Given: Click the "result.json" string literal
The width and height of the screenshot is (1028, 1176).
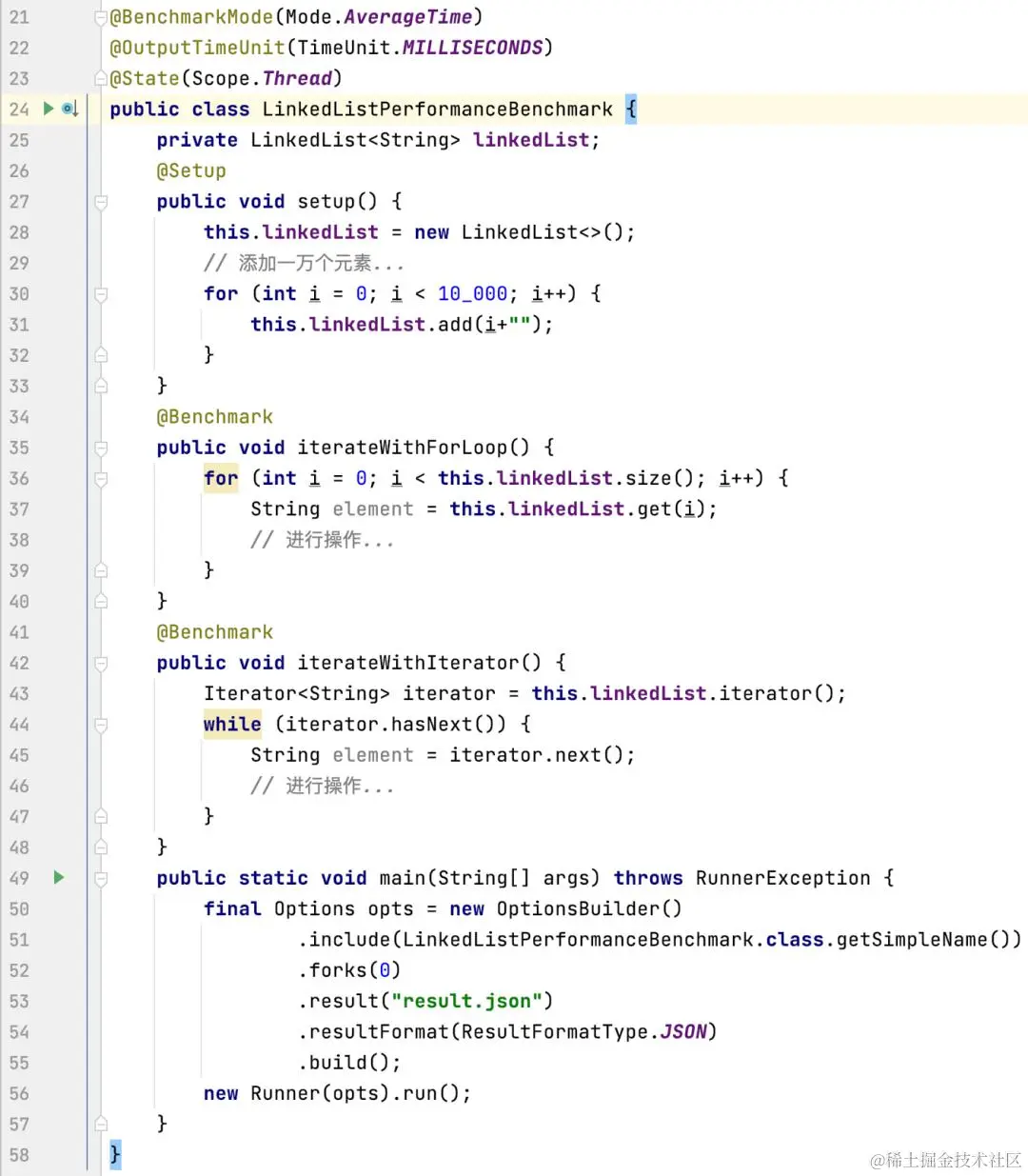Looking at the screenshot, I should point(466,1001).
